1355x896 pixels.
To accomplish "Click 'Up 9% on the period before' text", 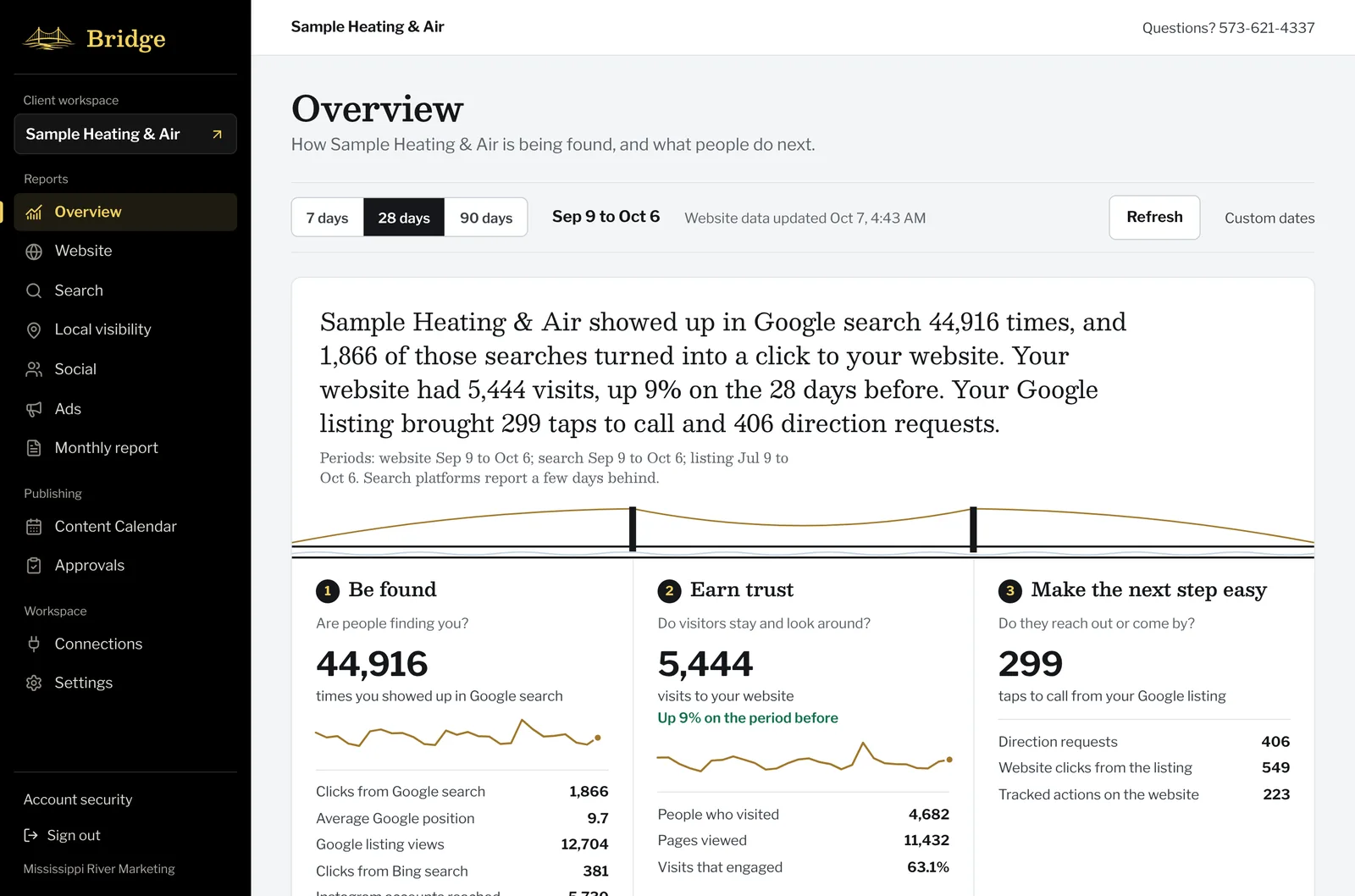I will [x=748, y=718].
